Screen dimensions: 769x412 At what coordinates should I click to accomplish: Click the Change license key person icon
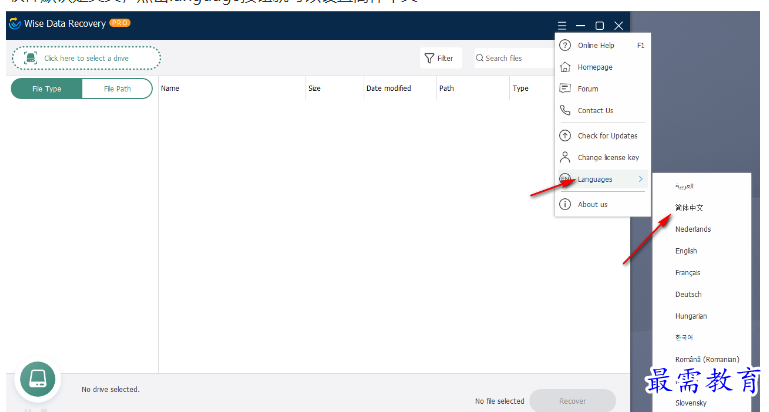(565, 157)
